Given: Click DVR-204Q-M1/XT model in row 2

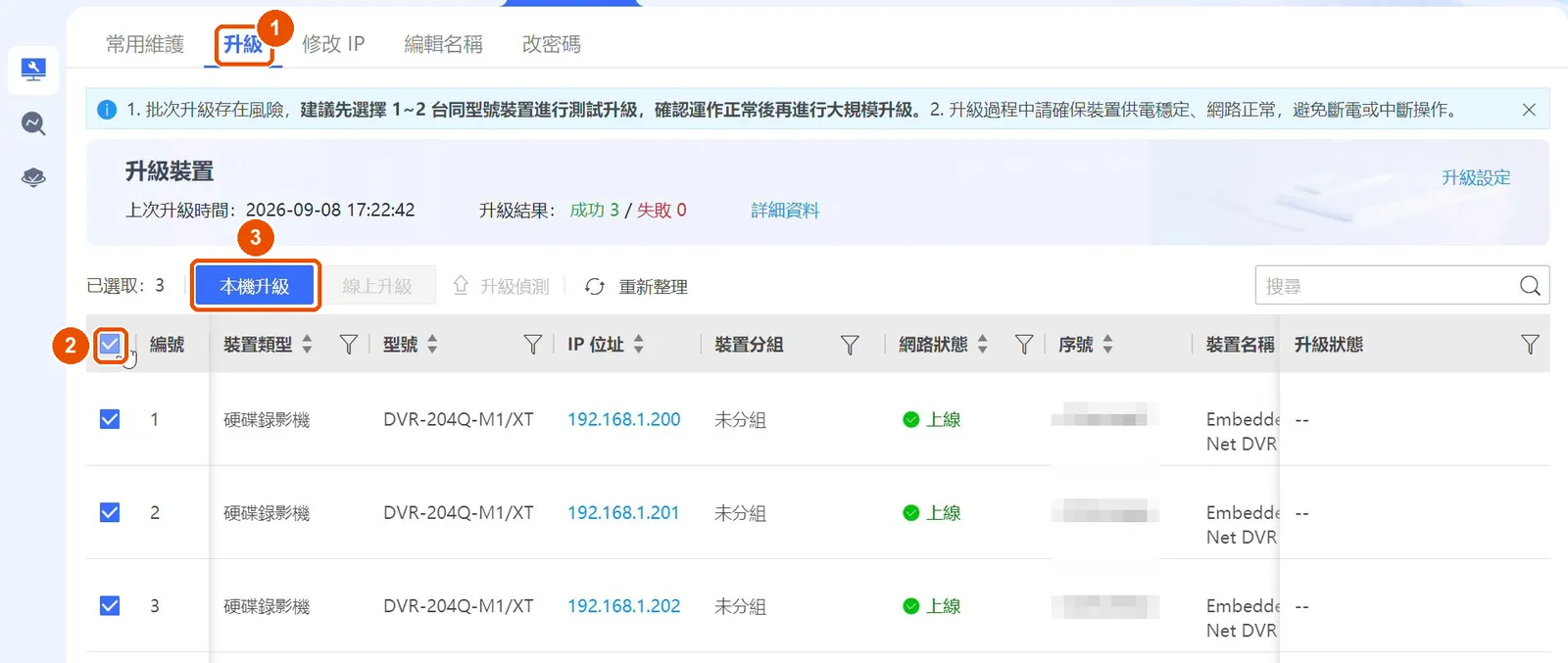Looking at the screenshot, I should click(x=459, y=512).
